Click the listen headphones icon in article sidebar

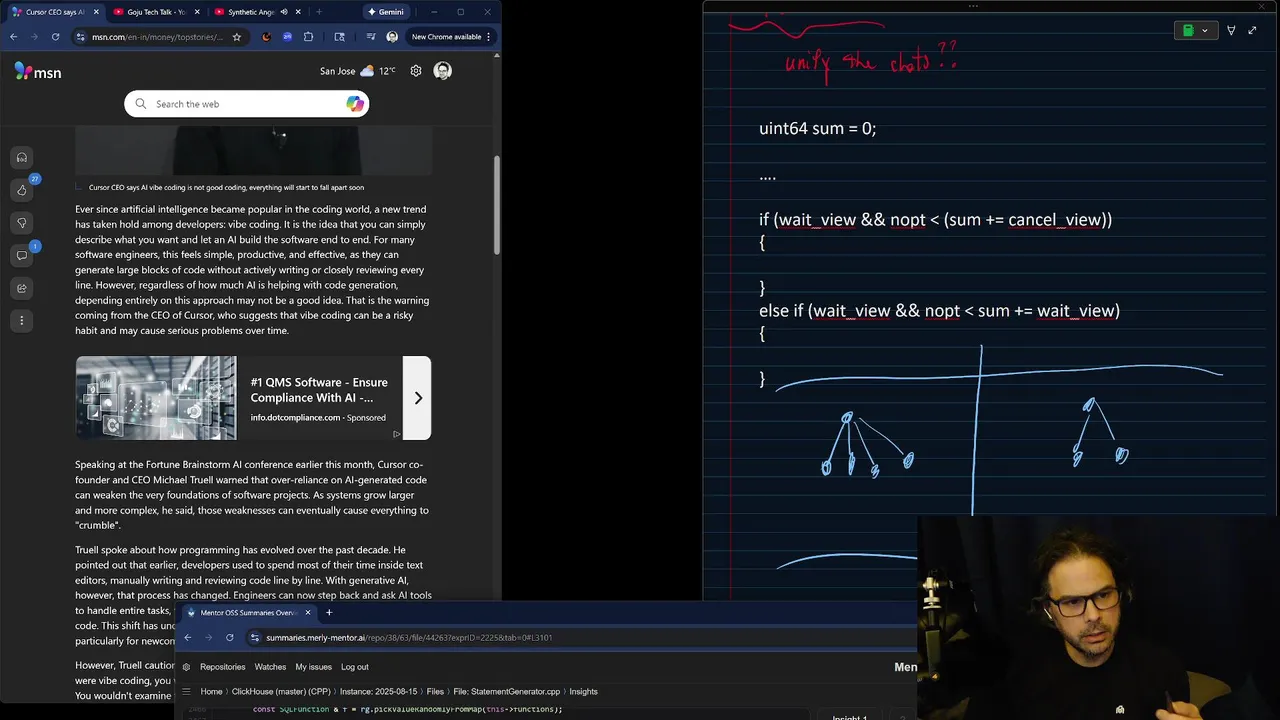coord(21,157)
